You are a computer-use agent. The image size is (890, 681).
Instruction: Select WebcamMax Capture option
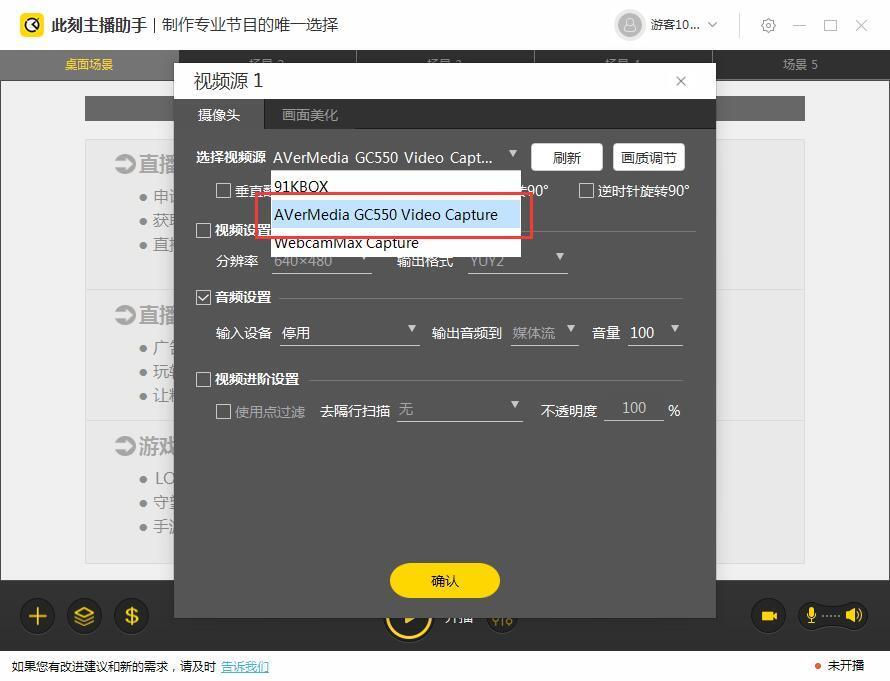pyautogui.click(x=396, y=243)
